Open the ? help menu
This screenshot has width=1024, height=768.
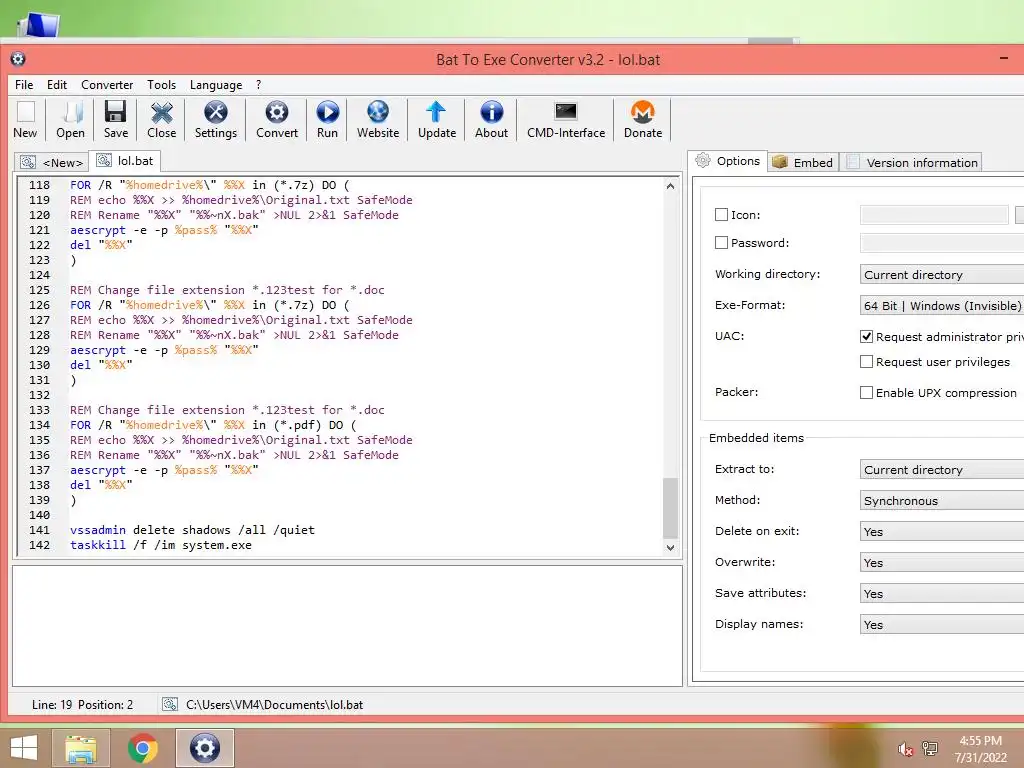point(259,85)
